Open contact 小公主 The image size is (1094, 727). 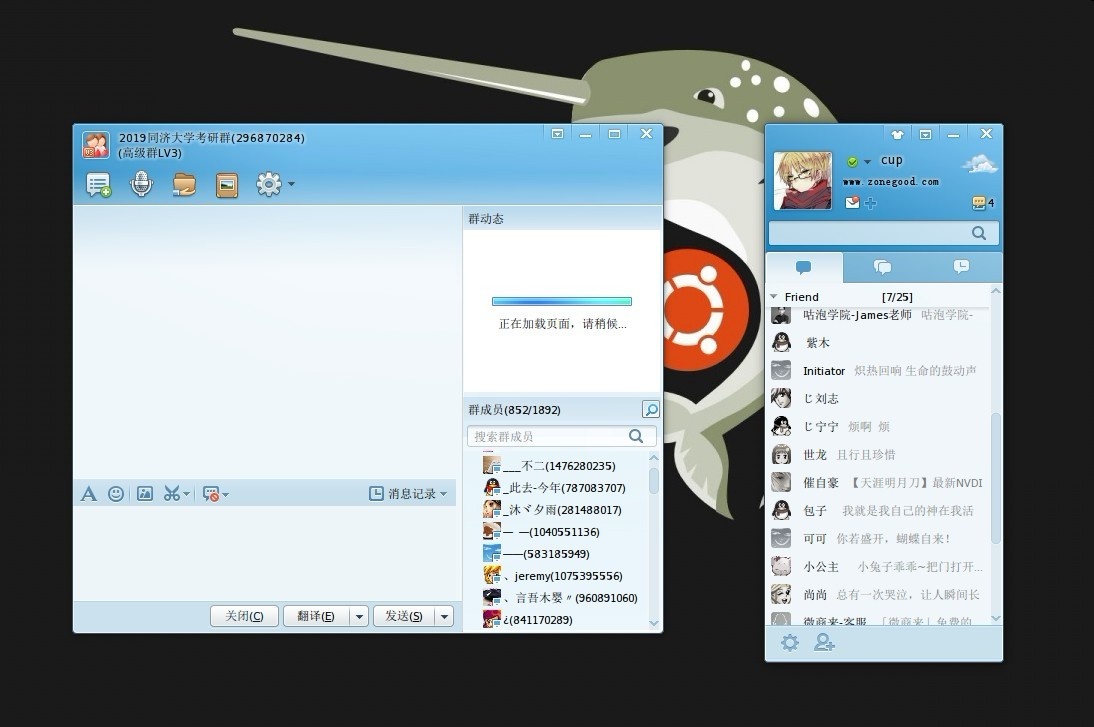[878, 566]
